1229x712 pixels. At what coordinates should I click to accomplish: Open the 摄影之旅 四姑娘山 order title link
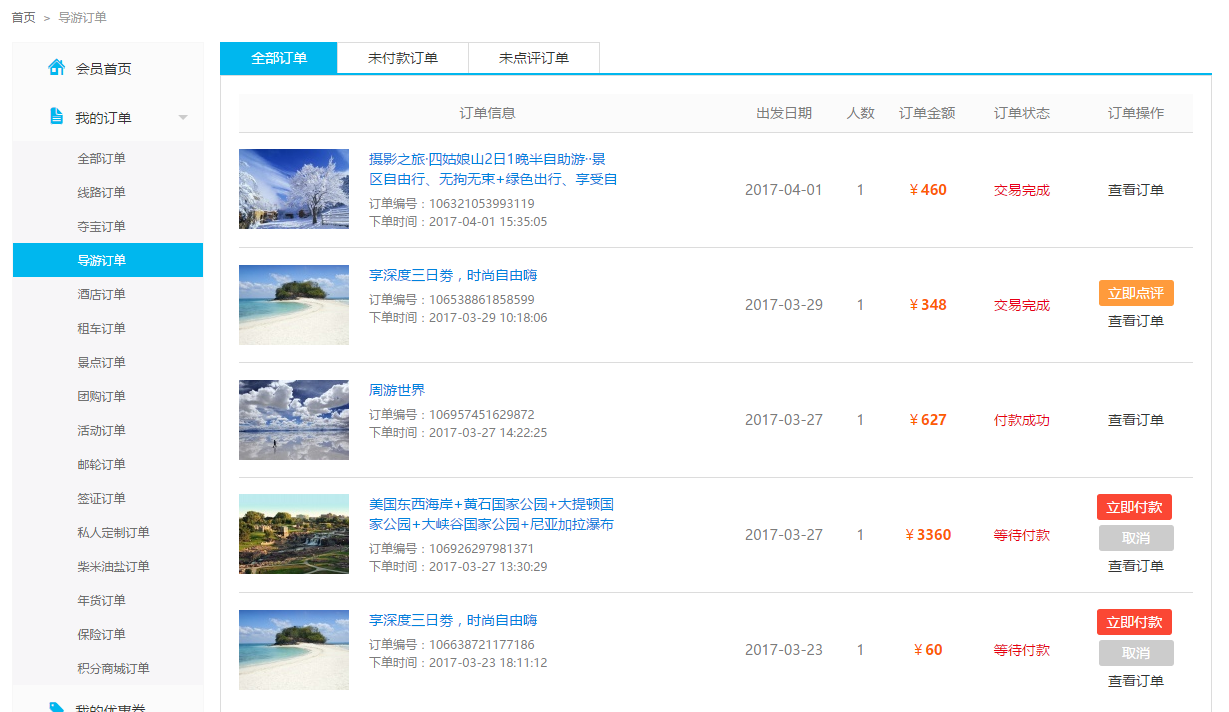[x=487, y=159]
